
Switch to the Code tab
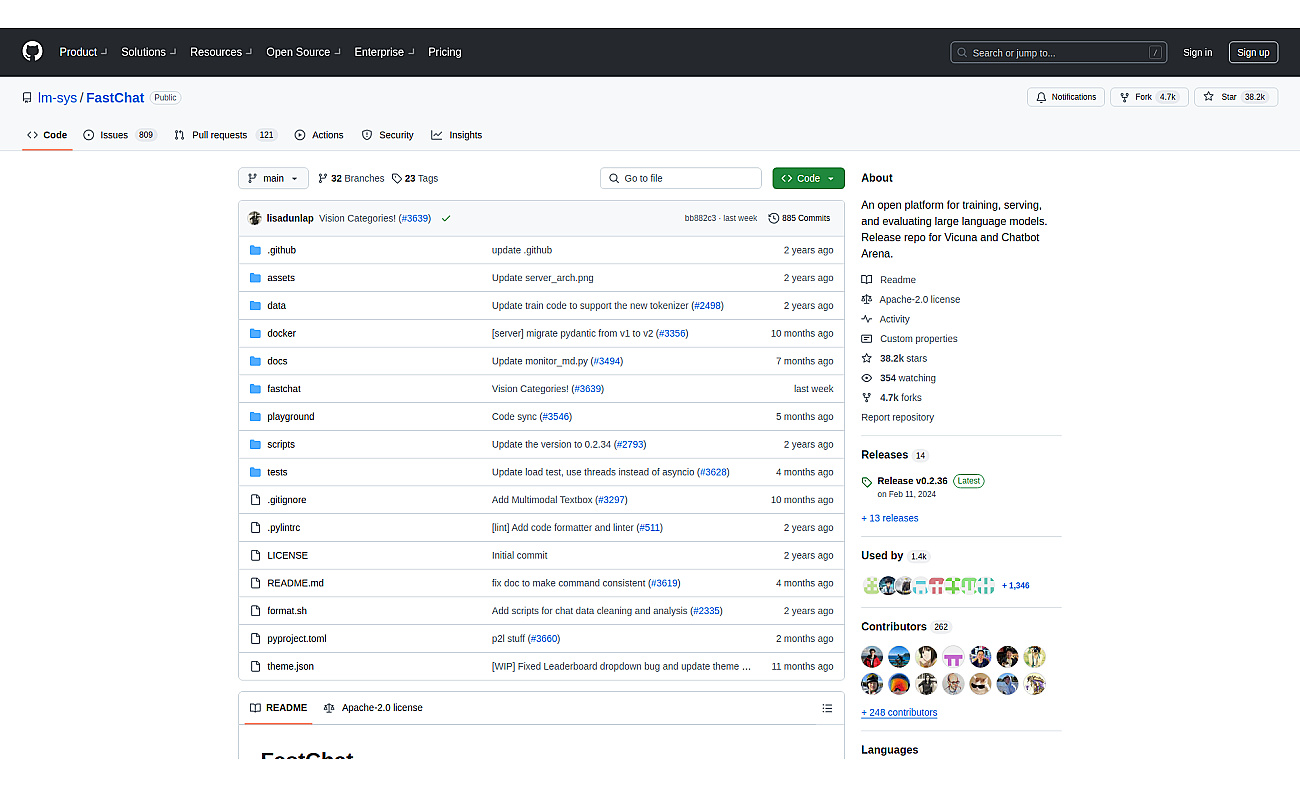pyautogui.click(x=47, y=135)
